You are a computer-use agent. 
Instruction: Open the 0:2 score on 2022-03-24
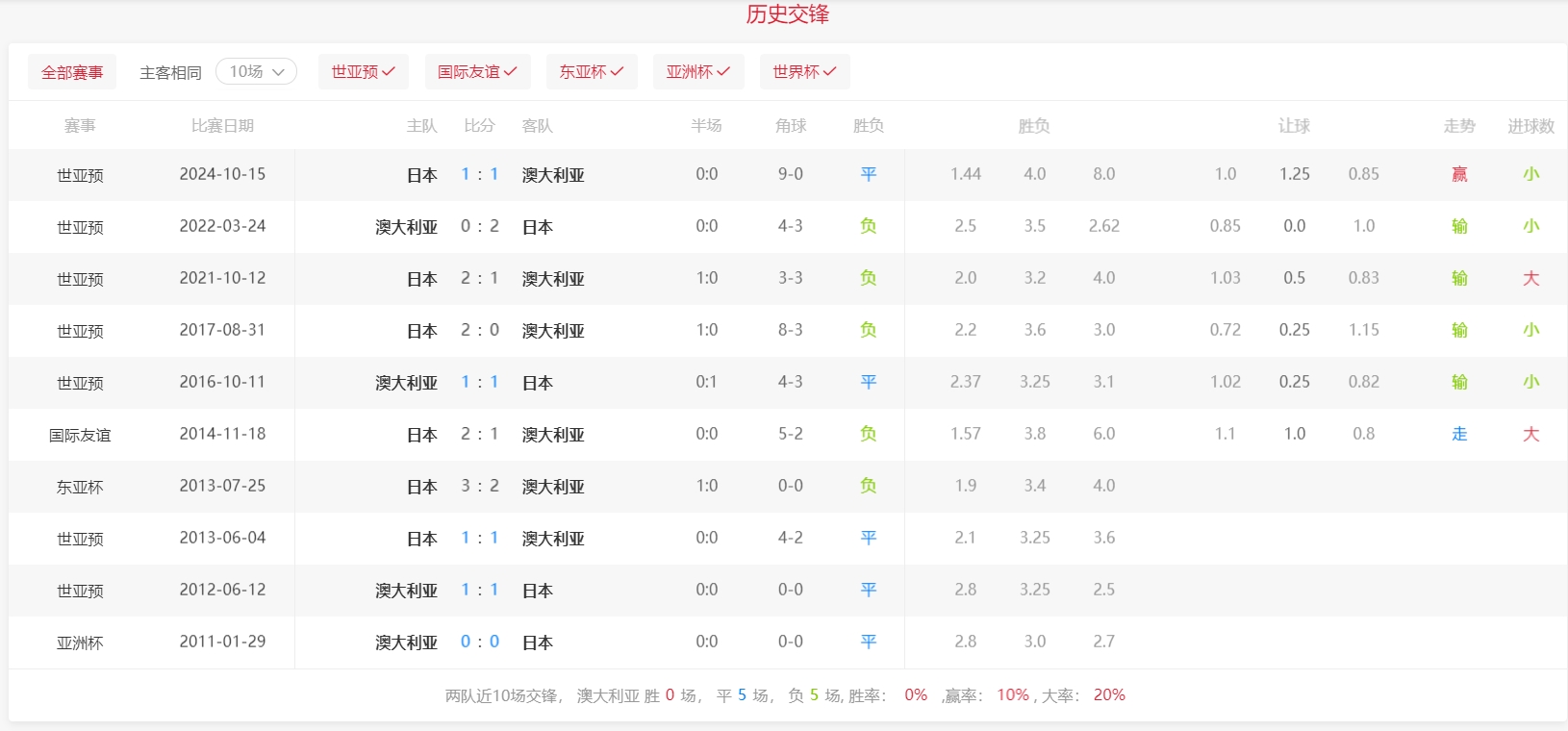pos(479,226)
